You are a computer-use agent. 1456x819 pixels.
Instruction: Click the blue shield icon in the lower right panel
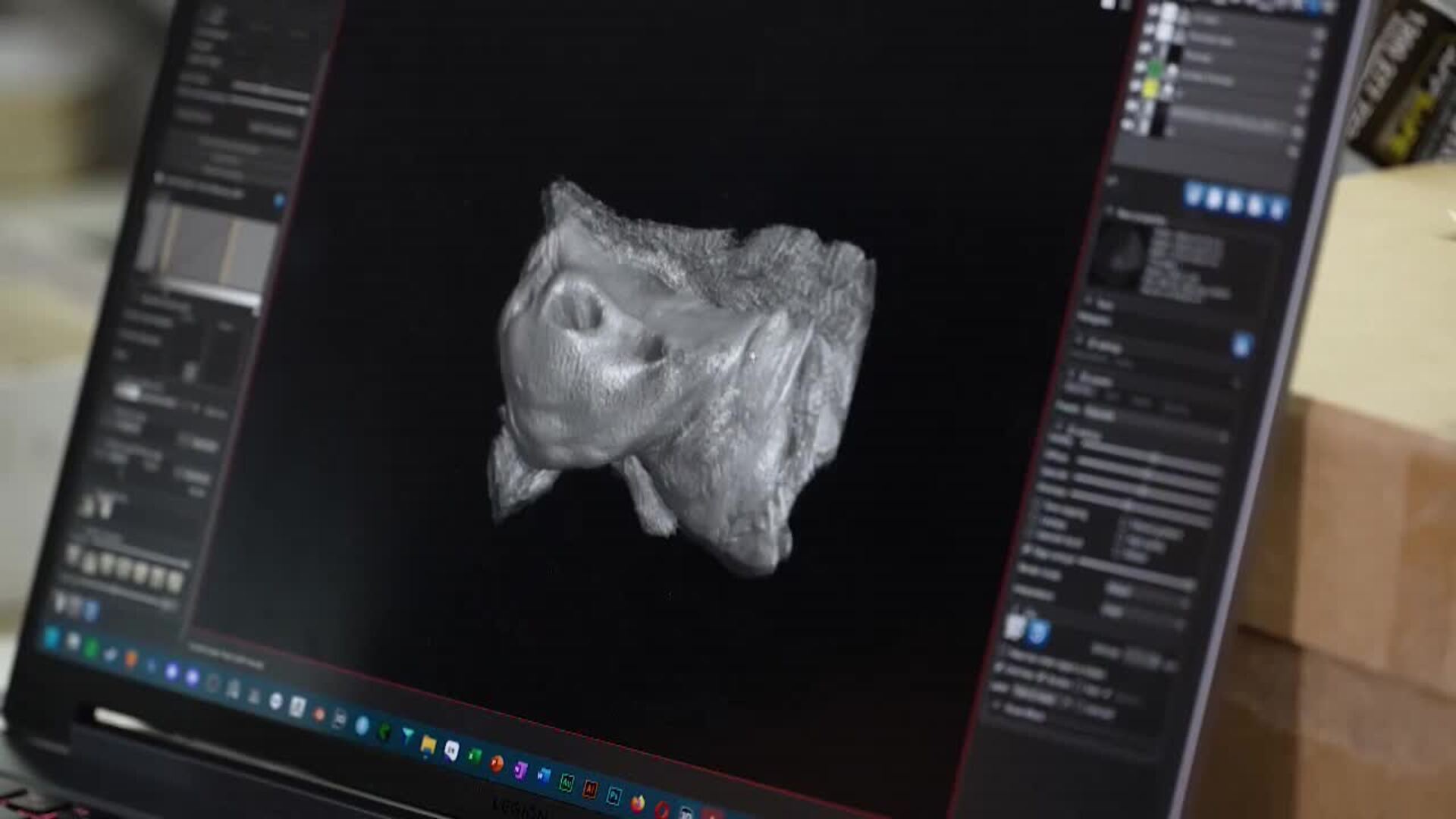coord(1038,633)
